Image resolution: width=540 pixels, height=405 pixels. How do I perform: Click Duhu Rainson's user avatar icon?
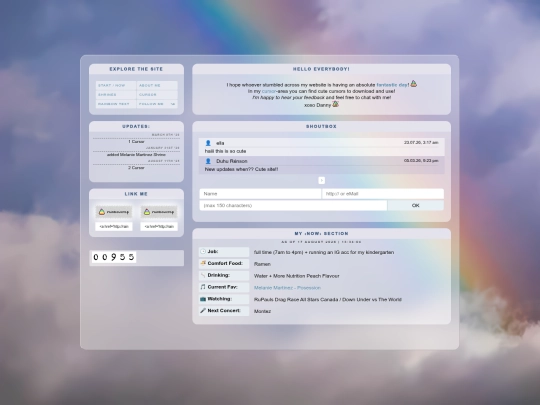[208, 161]
